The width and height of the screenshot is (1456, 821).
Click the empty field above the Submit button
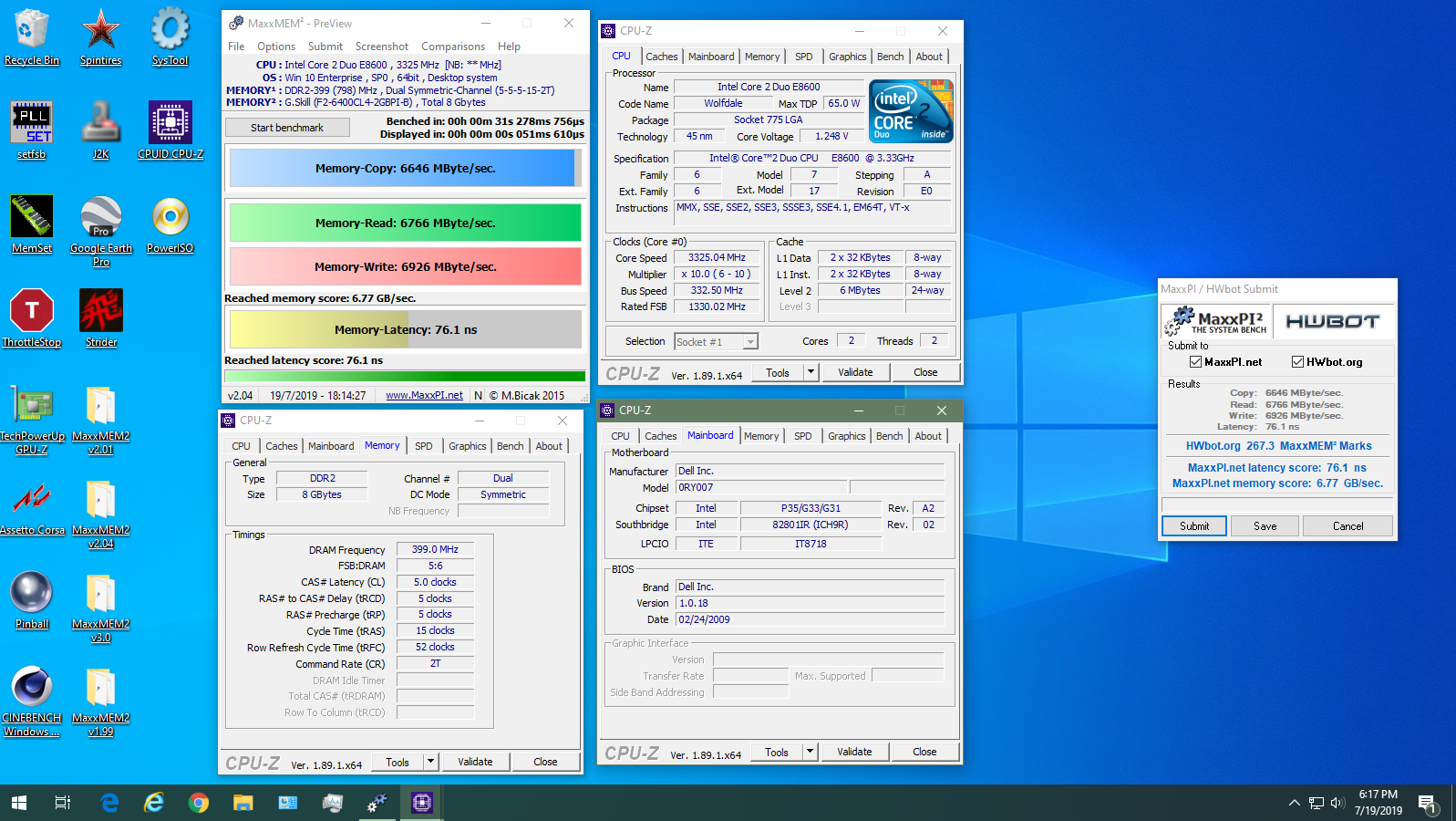1276,504
